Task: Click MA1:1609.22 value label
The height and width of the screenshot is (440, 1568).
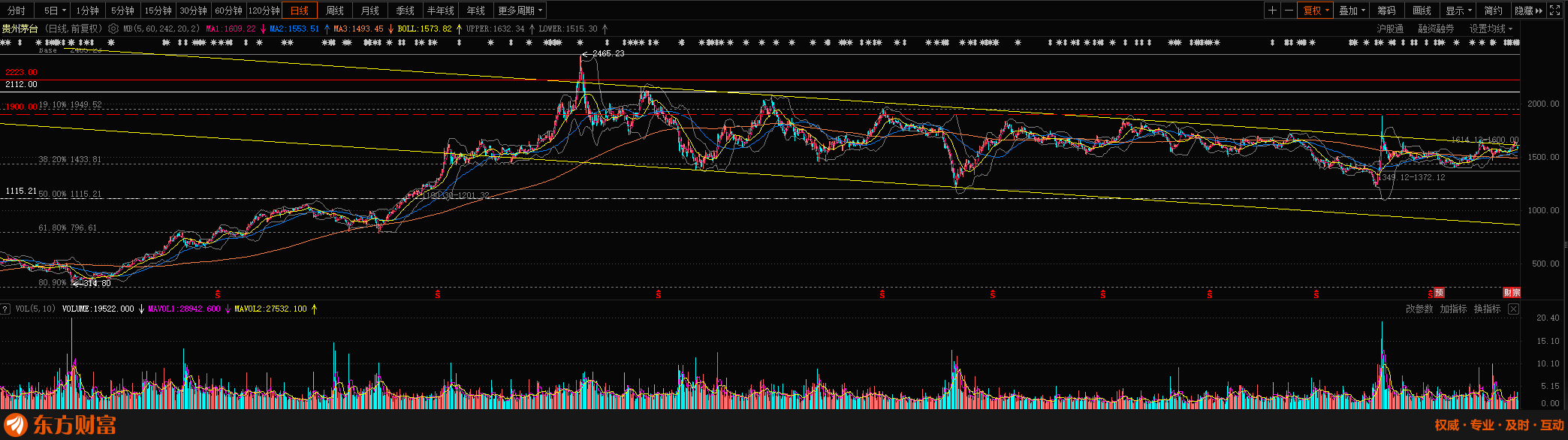Action: (x=231, y=29)
